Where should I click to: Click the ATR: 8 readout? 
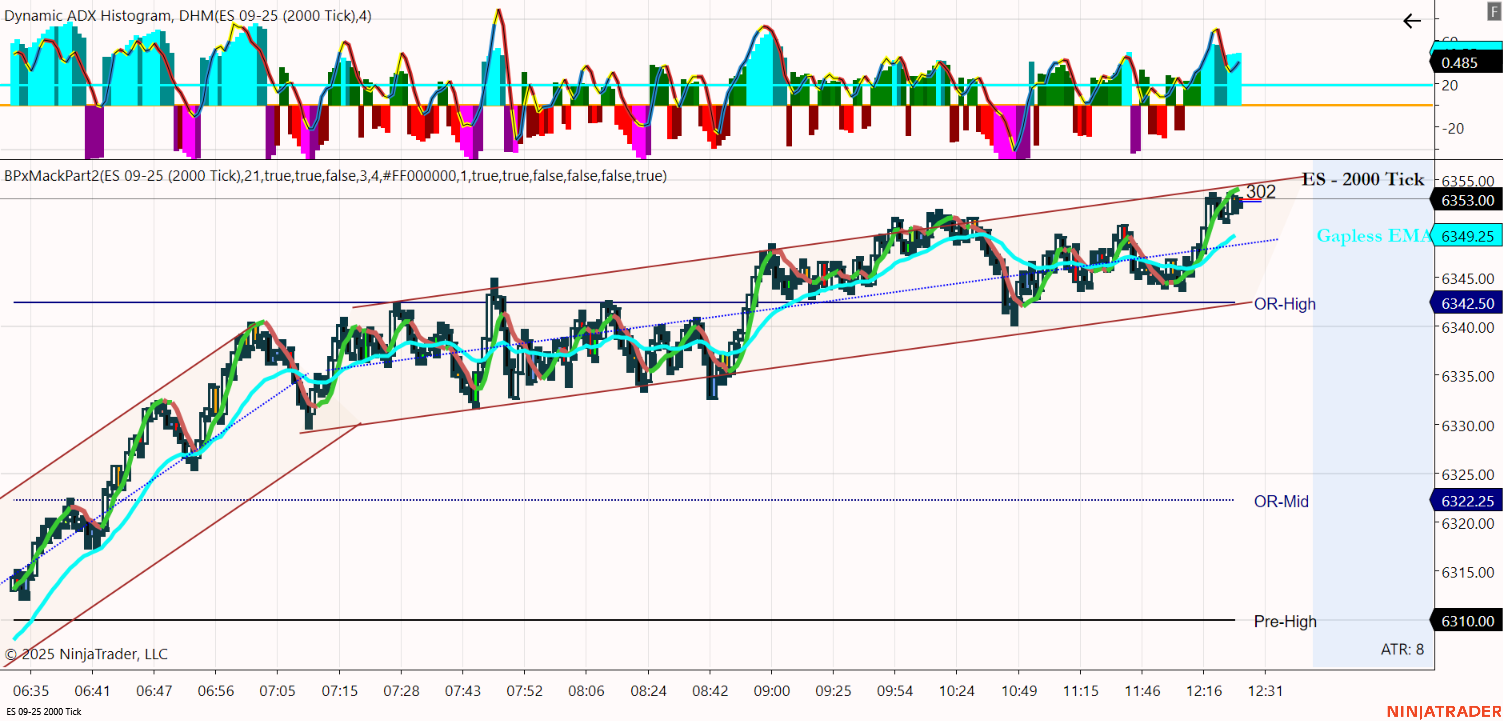pyautogui.click(x=1402, y=649)
